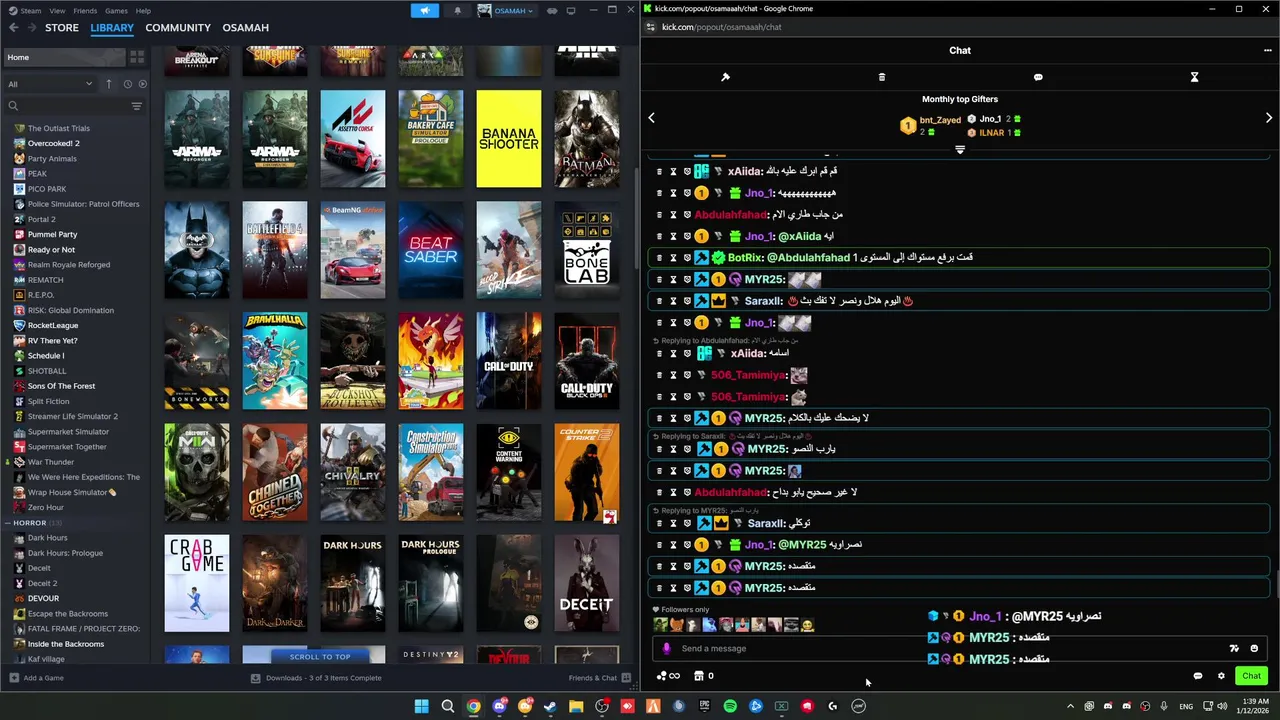This screenshot has height=720, width=1280.
Task: Open advanced filter options icon in search bar
Action: pos(137,106)
